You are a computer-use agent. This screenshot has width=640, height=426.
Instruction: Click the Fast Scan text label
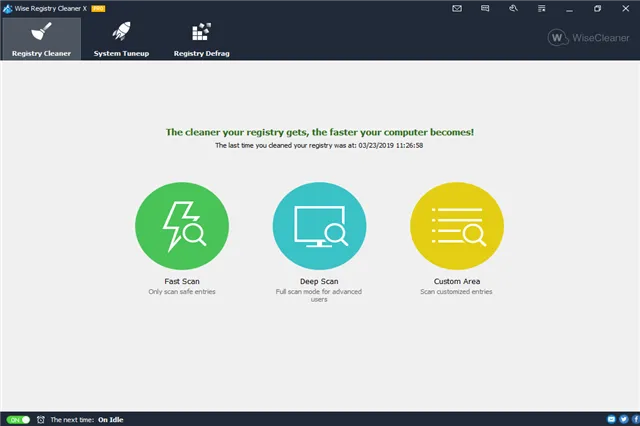(182, 282)
